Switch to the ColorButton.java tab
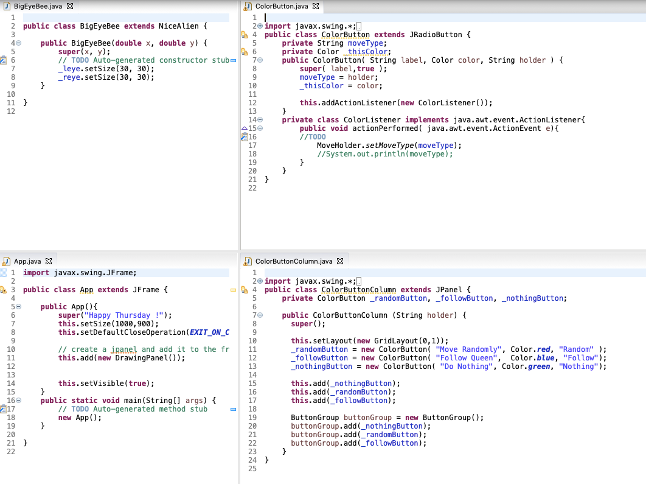Image resolution: width=646 pixels, height=484 pixels. (281, 6)
